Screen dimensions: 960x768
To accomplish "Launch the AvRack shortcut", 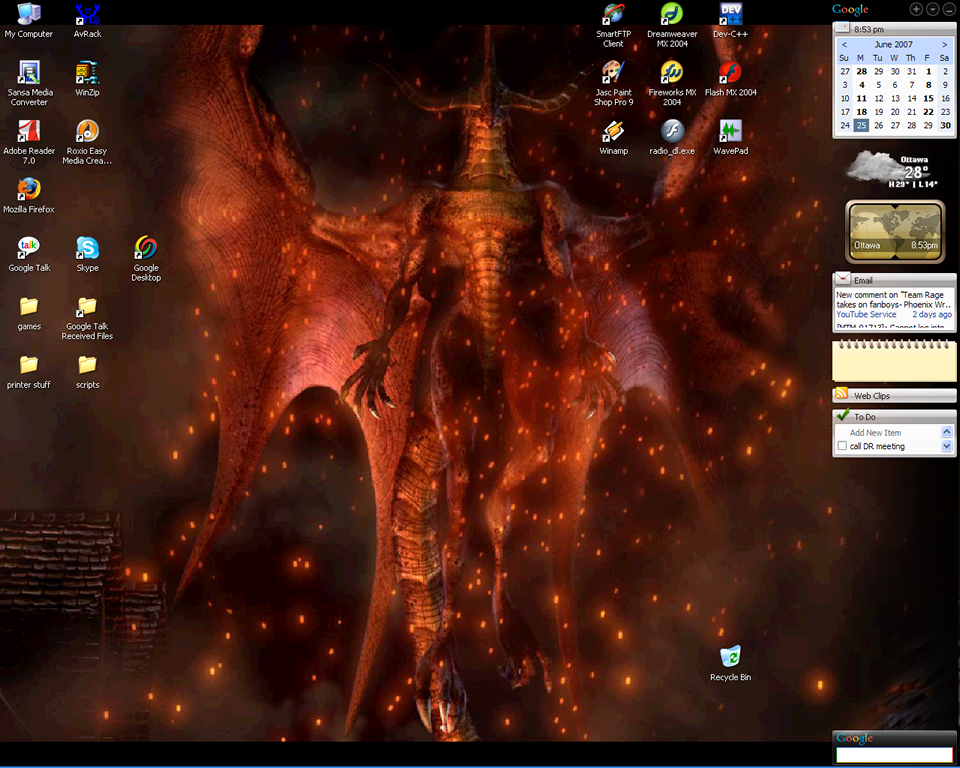I will 88,21.
